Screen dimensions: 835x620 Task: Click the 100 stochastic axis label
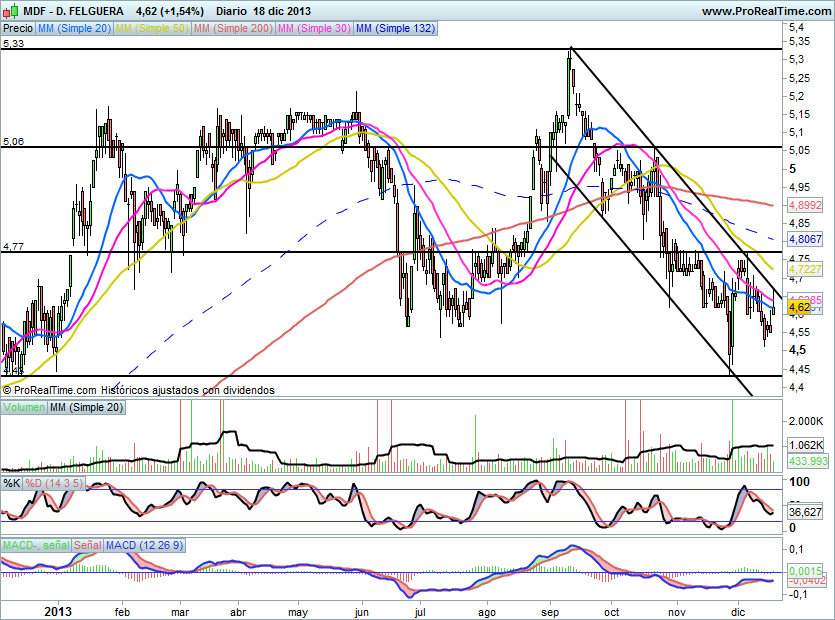799,482
